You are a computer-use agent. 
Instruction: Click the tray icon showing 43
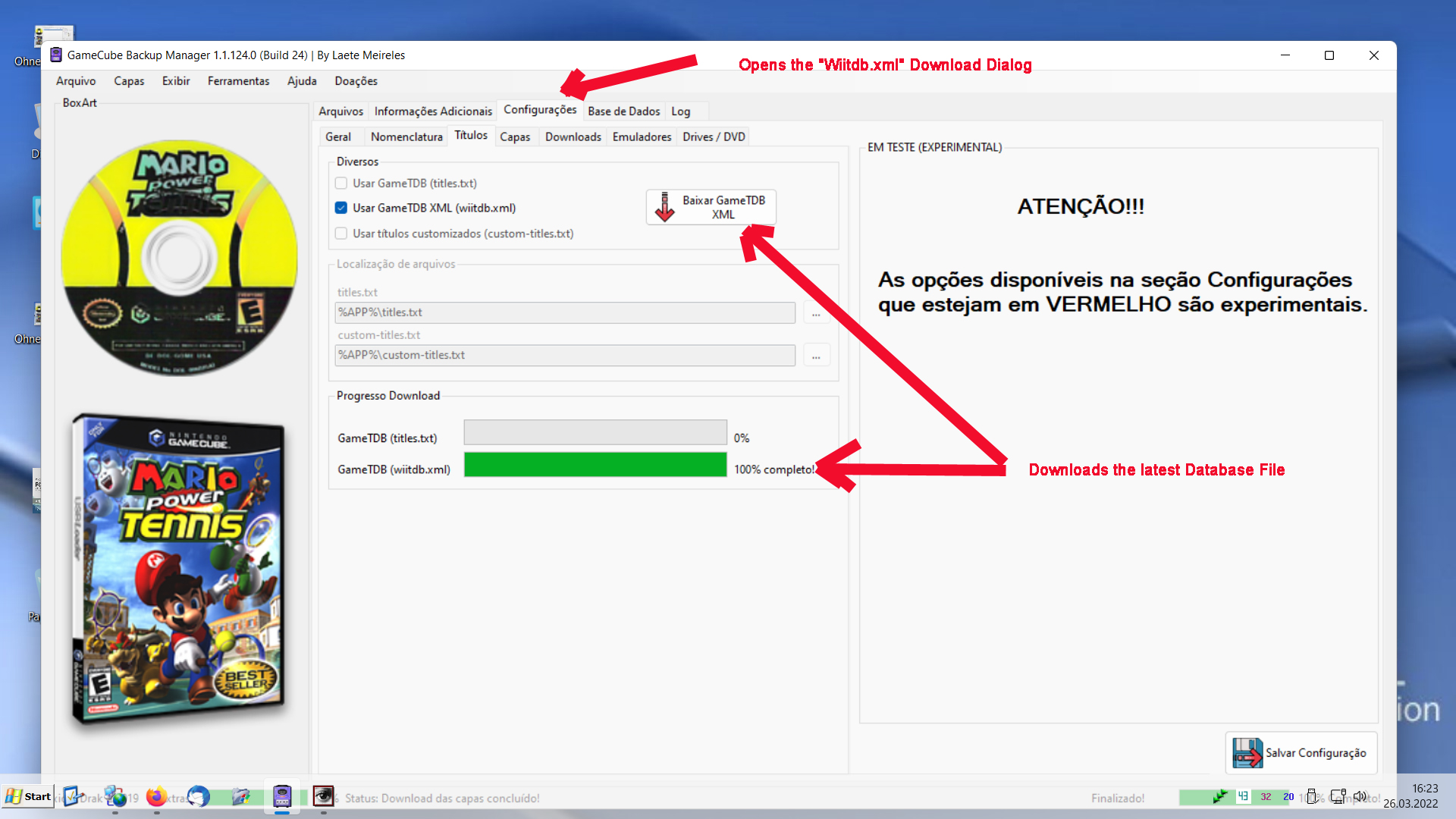[1243, 796]
